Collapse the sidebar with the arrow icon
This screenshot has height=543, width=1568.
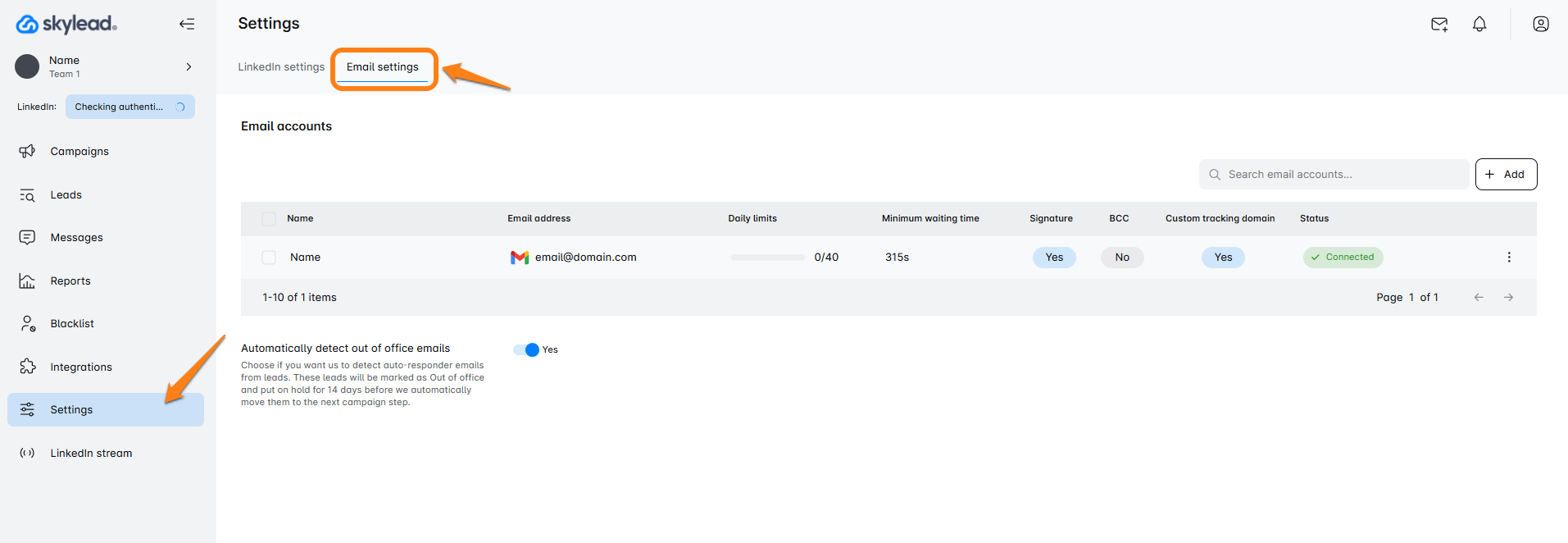187,24
